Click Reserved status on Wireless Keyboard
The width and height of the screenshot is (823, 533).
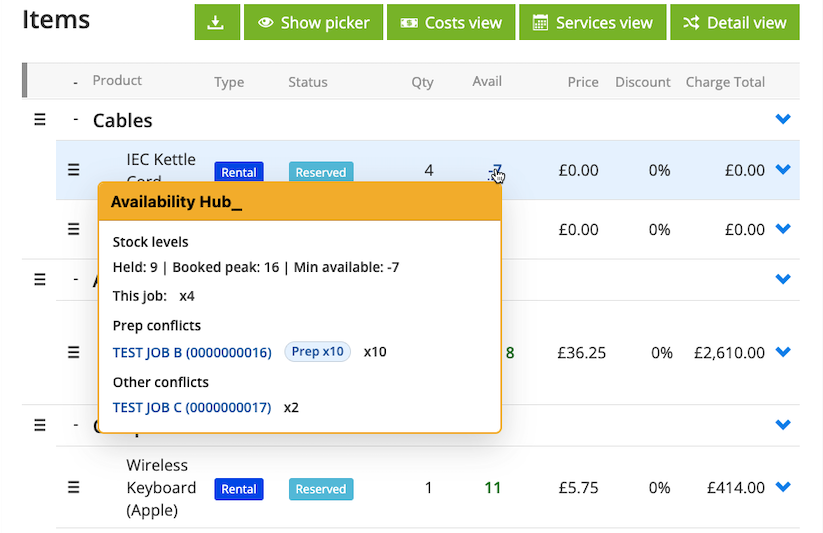point(321,489)
